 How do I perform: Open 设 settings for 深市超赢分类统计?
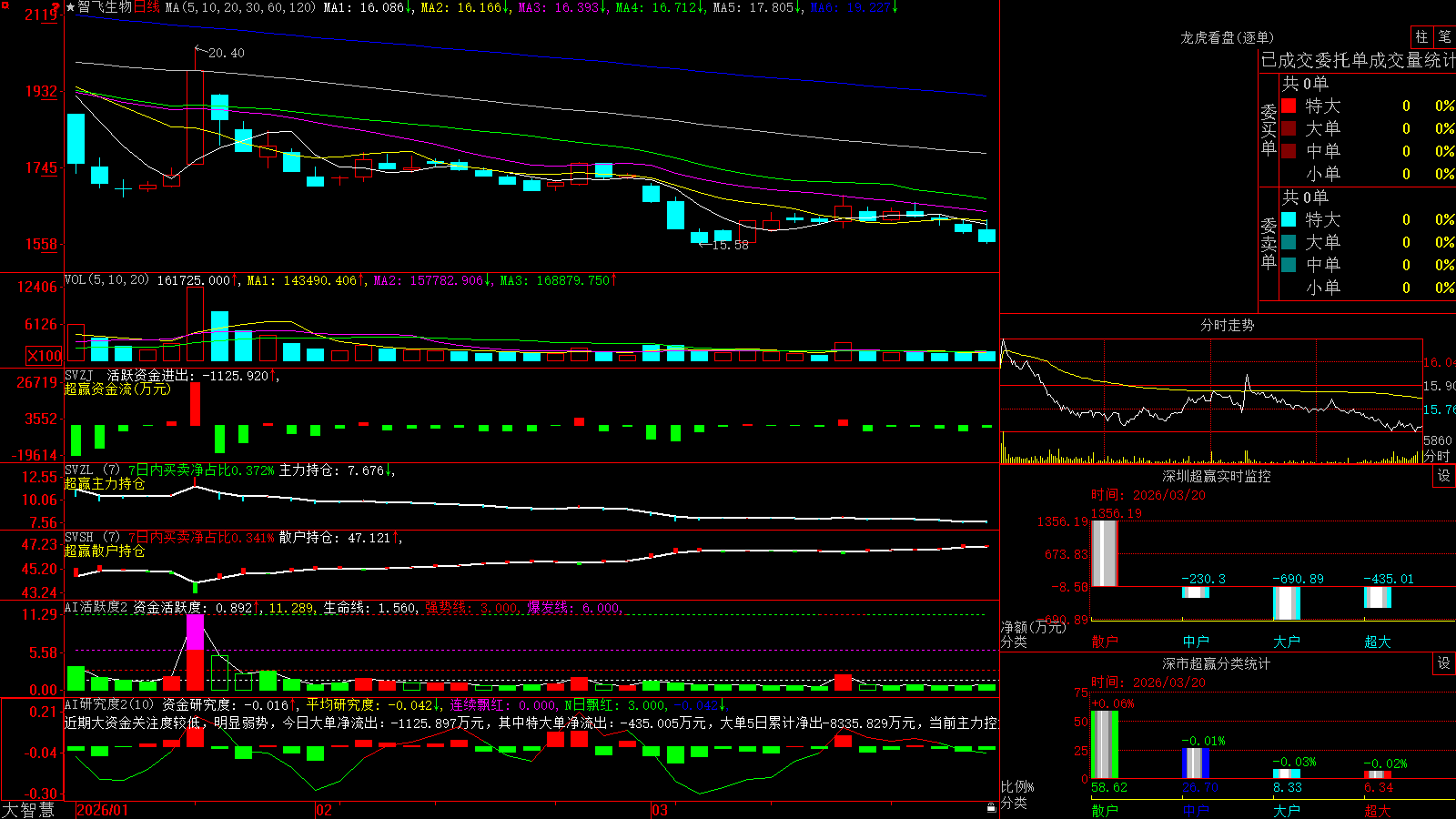[1444, 663]
